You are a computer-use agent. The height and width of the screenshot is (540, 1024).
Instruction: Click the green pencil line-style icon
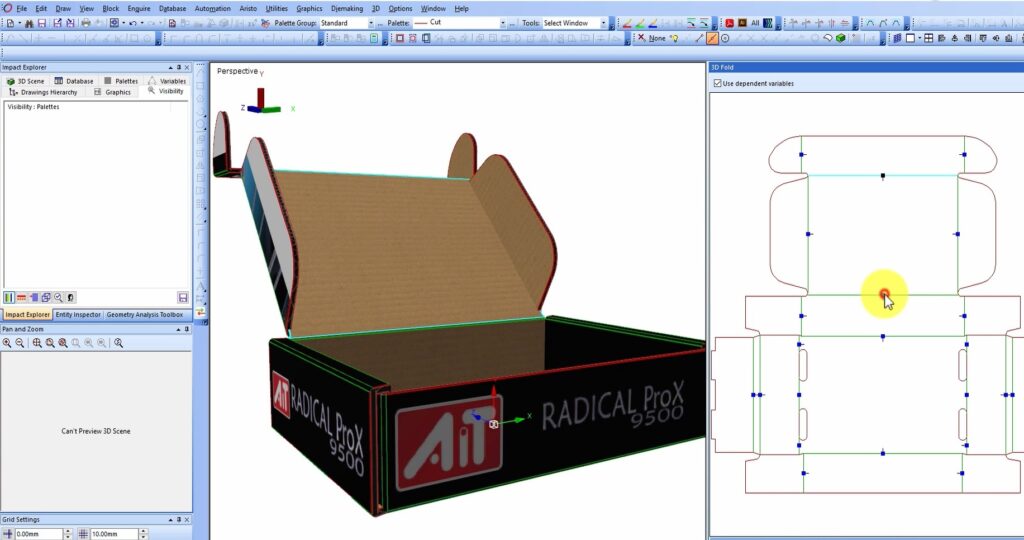tap(640, 24)
